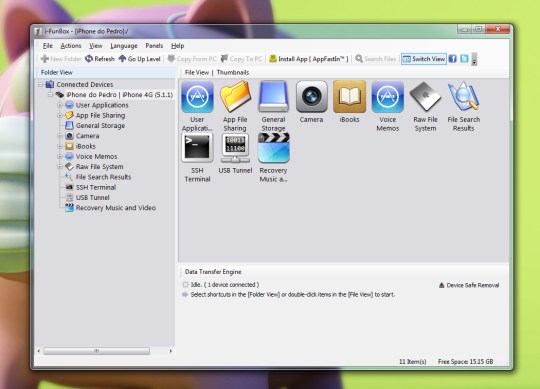Switch to the Thumbnails tab
The image size is (540, 389).
[x=233, y=72]
